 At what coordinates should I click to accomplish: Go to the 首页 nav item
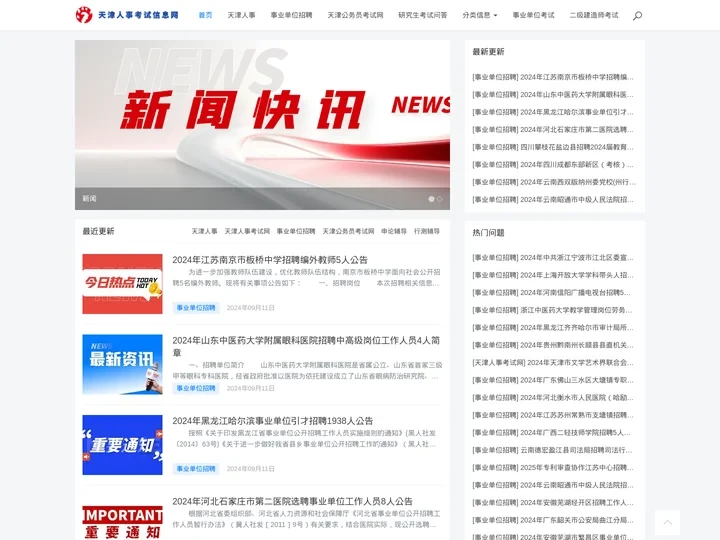(x=205, y=15)
